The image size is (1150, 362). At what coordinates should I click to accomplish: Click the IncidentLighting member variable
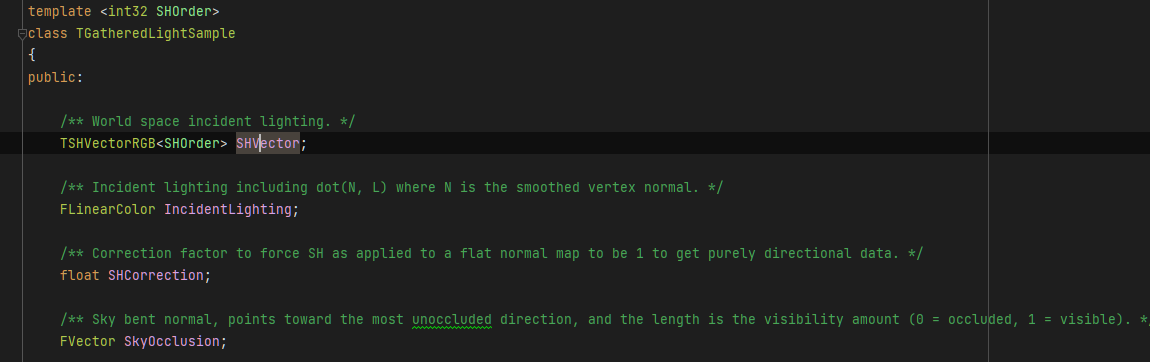coord(228,210)
